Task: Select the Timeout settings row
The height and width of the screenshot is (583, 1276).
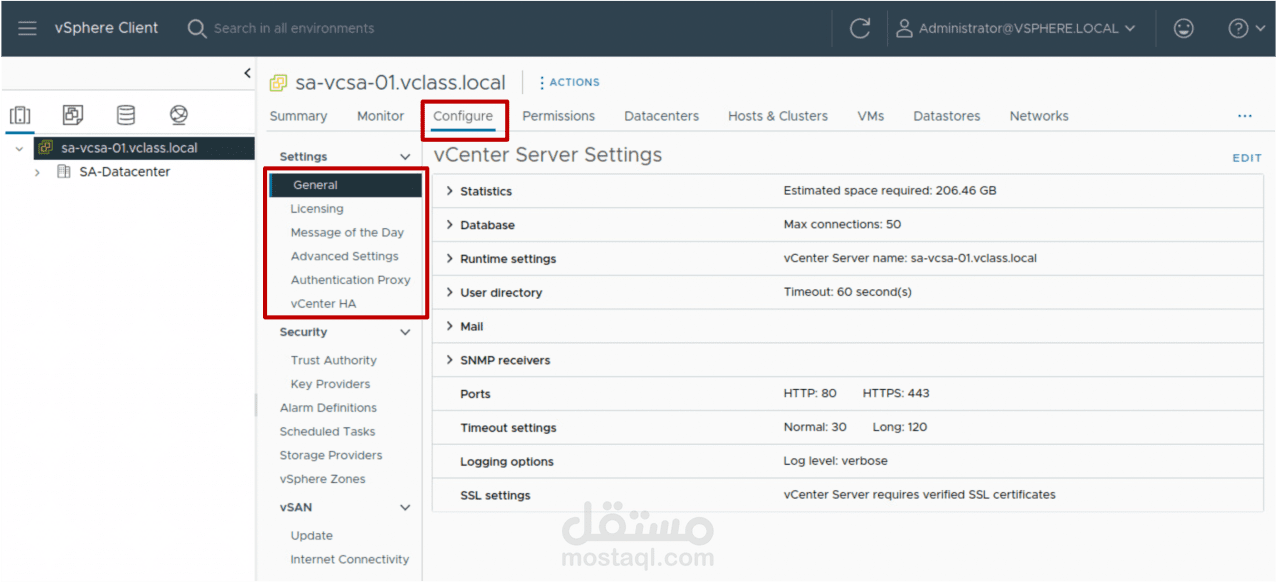Action: tap(848, 428)
